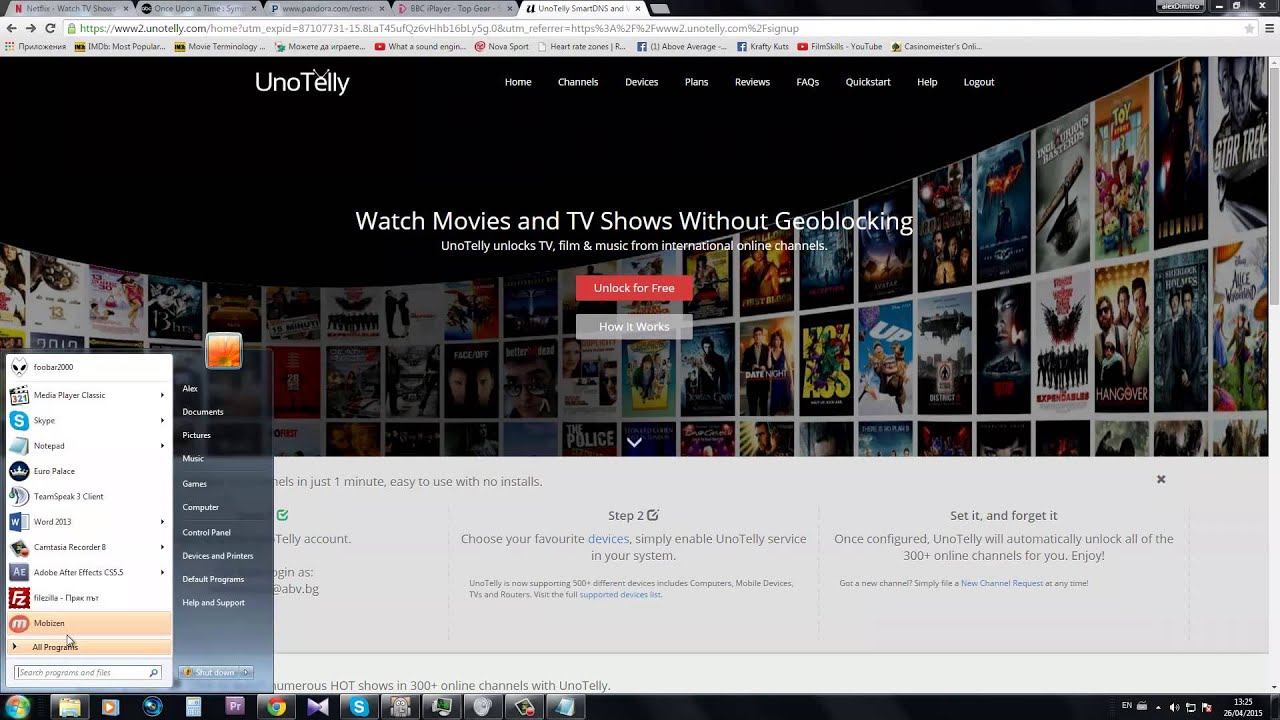Viewport: 1280px width, 720px height.
Task: Click the down chevron below the hero banner
Action: [634, 441]
